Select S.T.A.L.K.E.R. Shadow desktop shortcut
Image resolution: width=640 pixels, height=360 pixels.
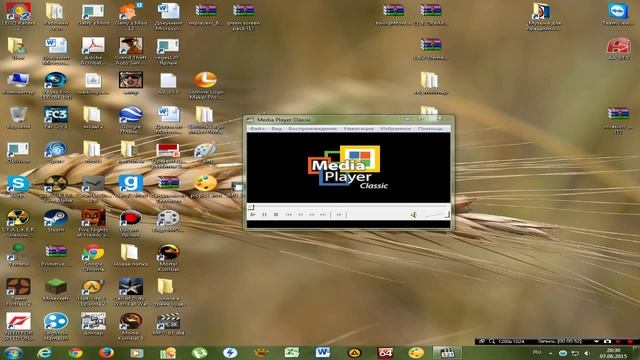(18, 223)
